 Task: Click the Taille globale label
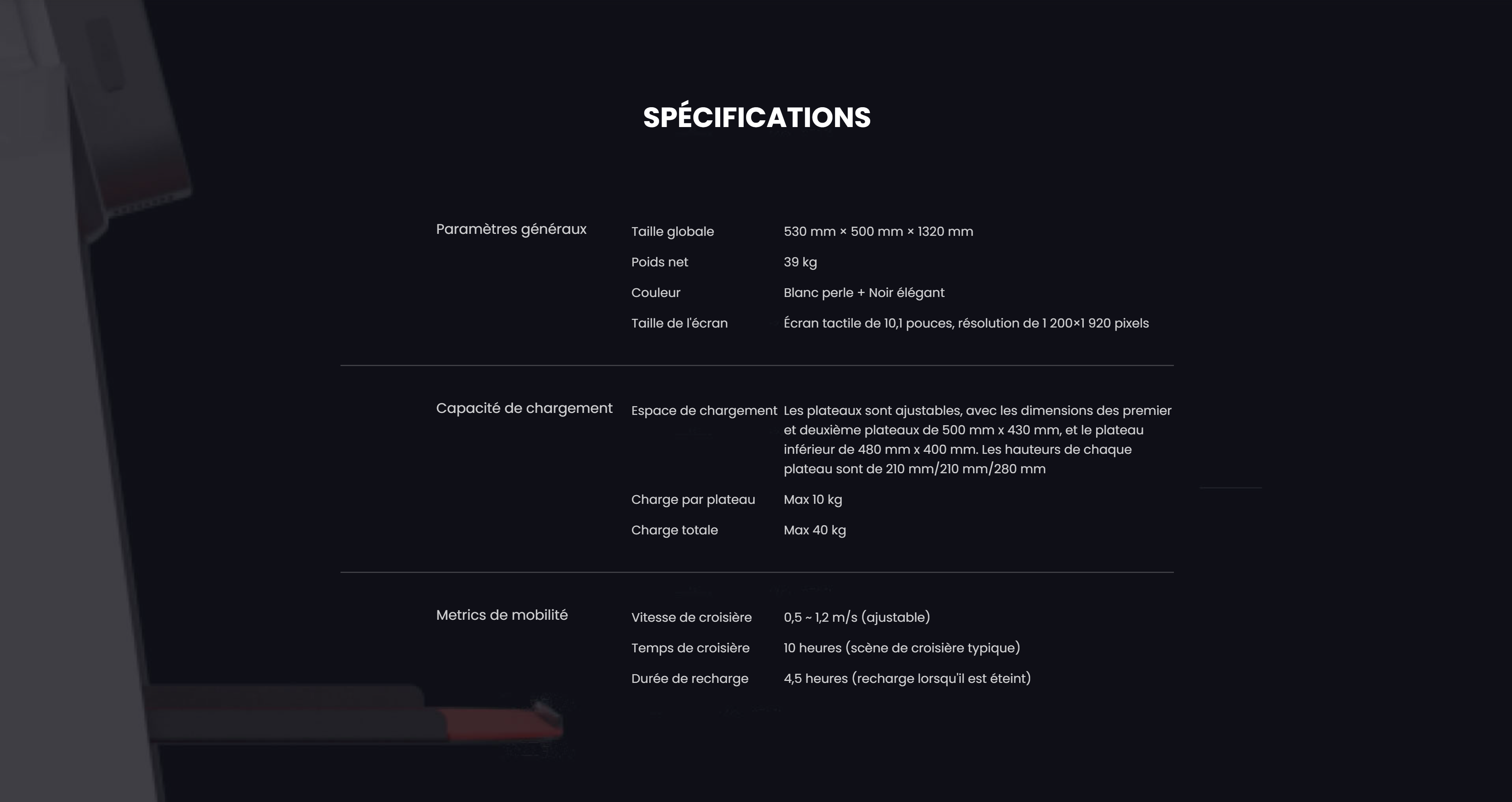pos(672,231)
